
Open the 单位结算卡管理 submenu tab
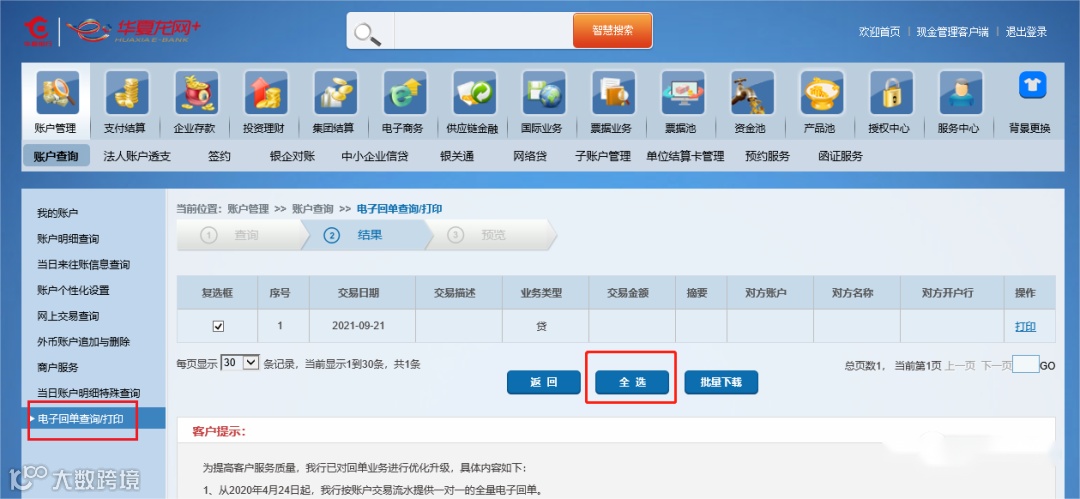pos(685,156)
